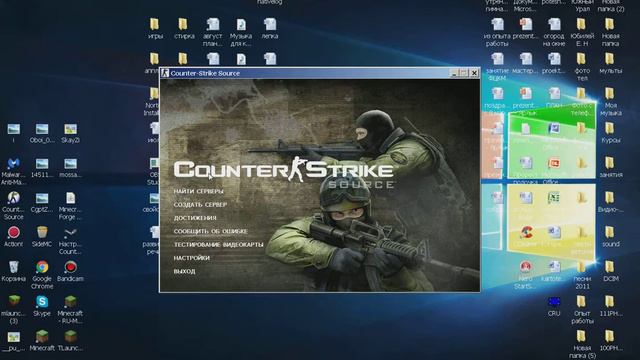Open ДОСТИЖЕНИЯ from the main menu
Screen dimensions: 640x360
tap(195, 218)
